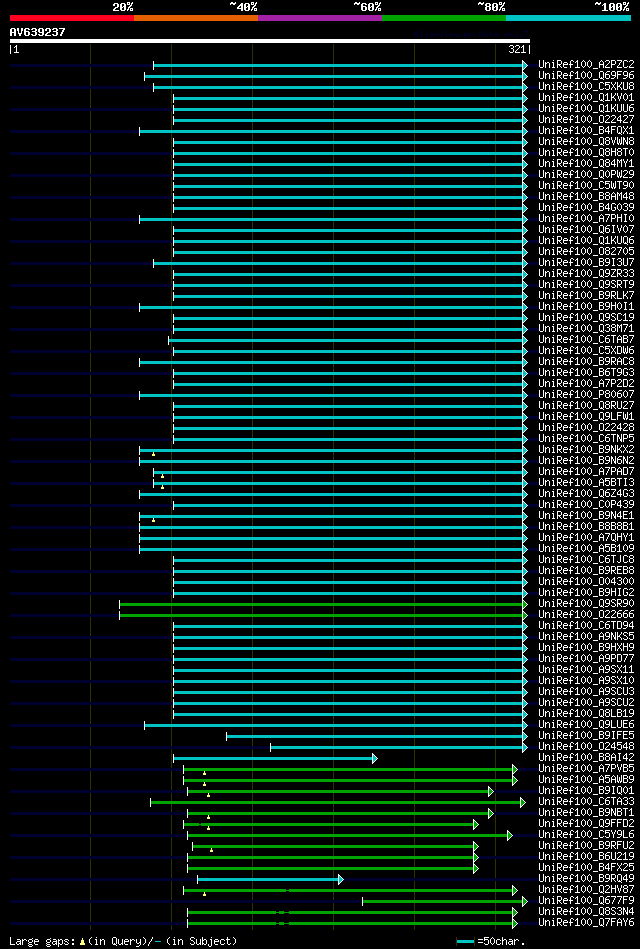This screenshot has width=640, height=949.
Task: Select the UniRef100_O24548 label
Action: tap(586, 747)
